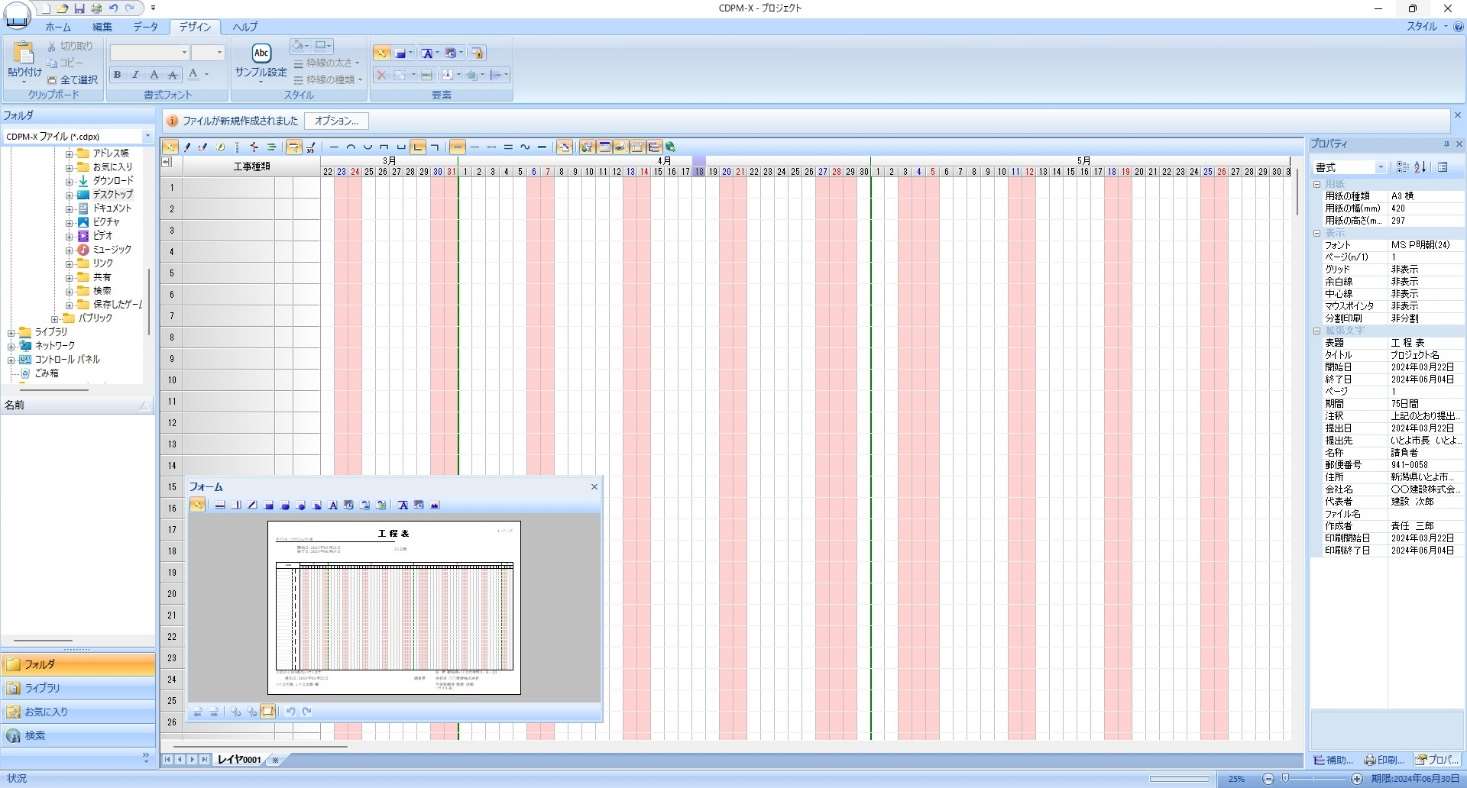The width and height of the screenshot is (1467, 788).
Task: Open the 書式 dropdown in プロパティ panel
Action: (1381, 167)
